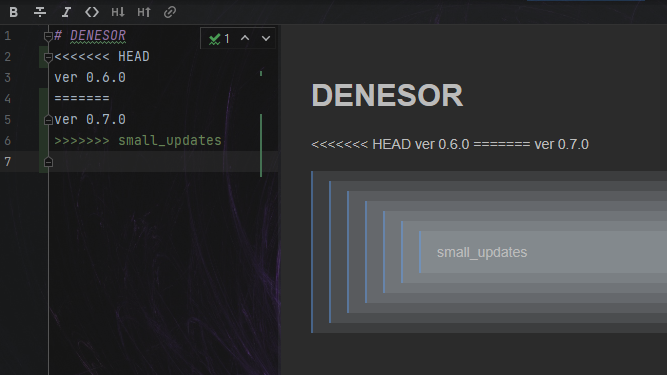Click the DENESOR heading in the preview
Screen dimensions: 667x375
point(387,95)
